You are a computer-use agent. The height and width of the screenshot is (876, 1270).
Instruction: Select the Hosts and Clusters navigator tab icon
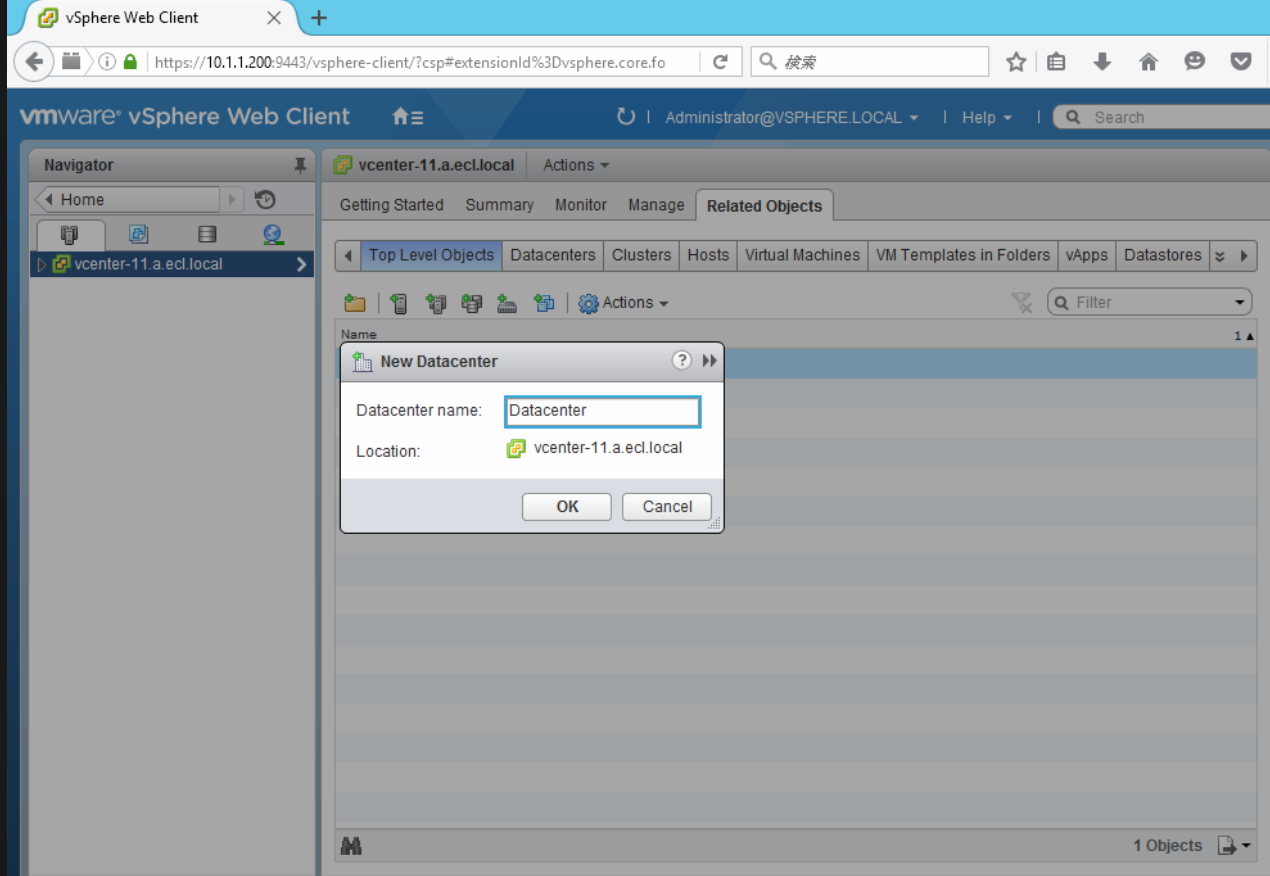[69, 234]
